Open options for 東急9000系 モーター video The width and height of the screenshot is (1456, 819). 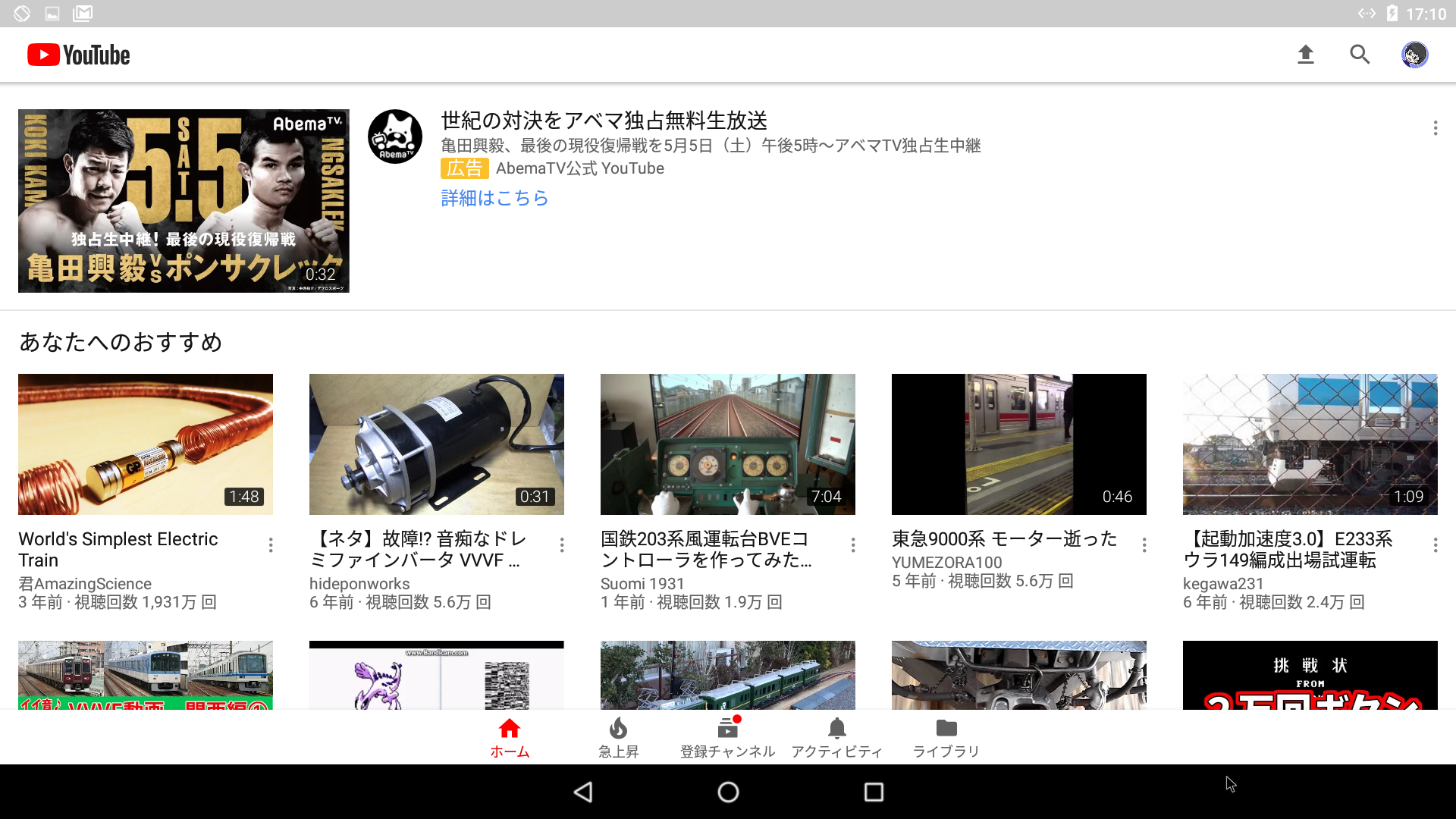[1144, 544]
